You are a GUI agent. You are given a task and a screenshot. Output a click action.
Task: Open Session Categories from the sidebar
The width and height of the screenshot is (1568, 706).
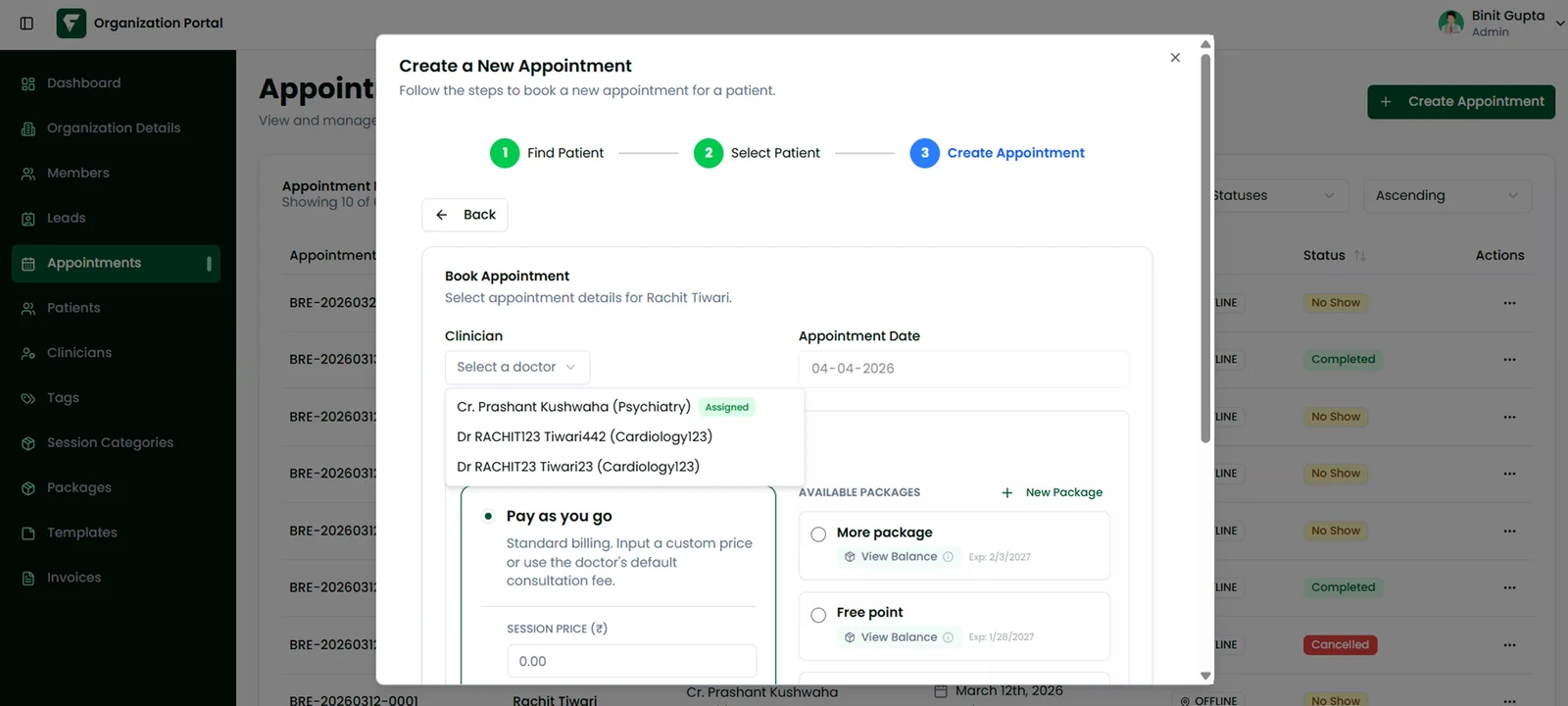[x=116, y=443]
